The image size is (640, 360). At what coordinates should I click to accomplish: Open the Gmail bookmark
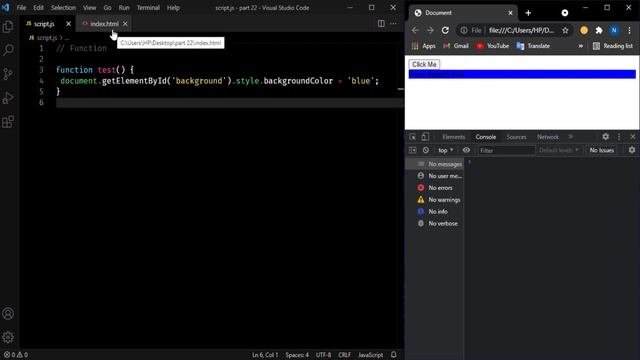pos(456,46)
